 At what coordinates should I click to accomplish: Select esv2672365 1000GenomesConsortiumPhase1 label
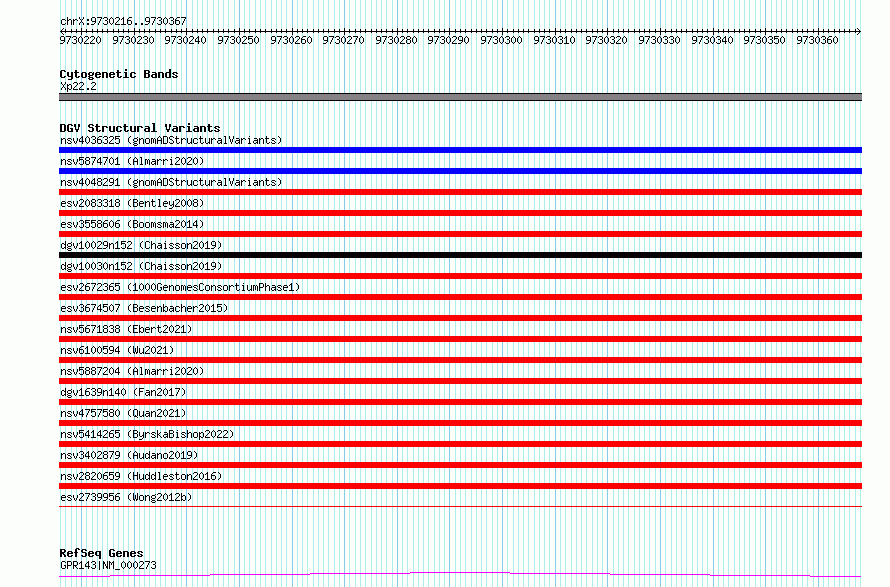tap(180, 287)
